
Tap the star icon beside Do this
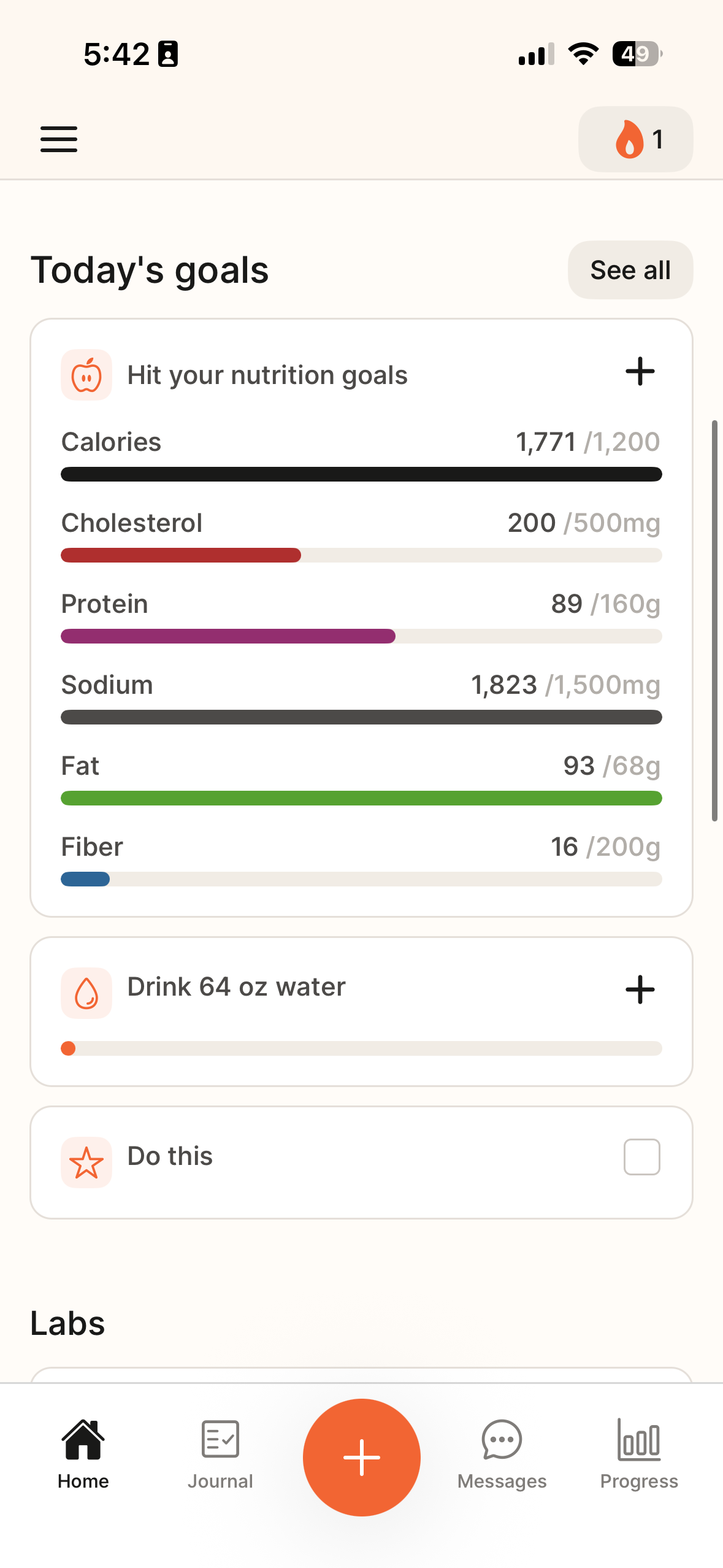(86, 1162)
